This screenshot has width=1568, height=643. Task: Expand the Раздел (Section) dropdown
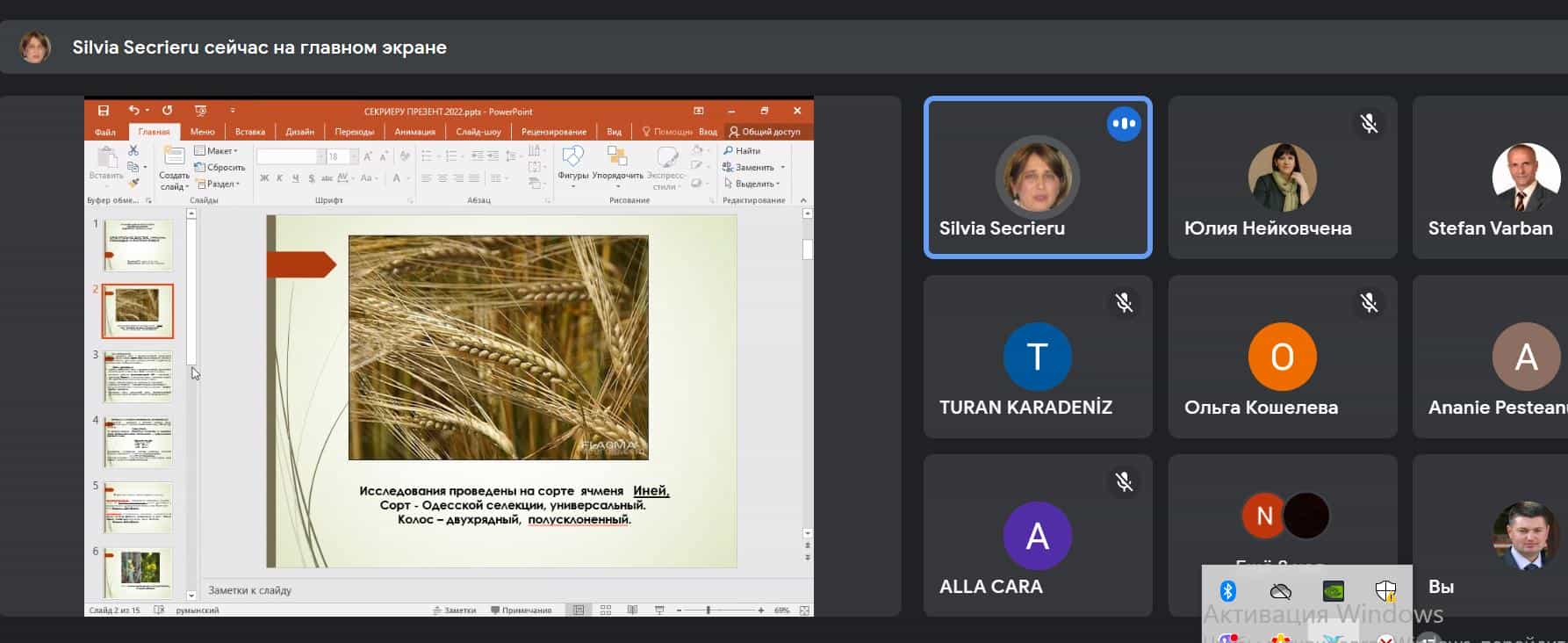tap(219, 184)
